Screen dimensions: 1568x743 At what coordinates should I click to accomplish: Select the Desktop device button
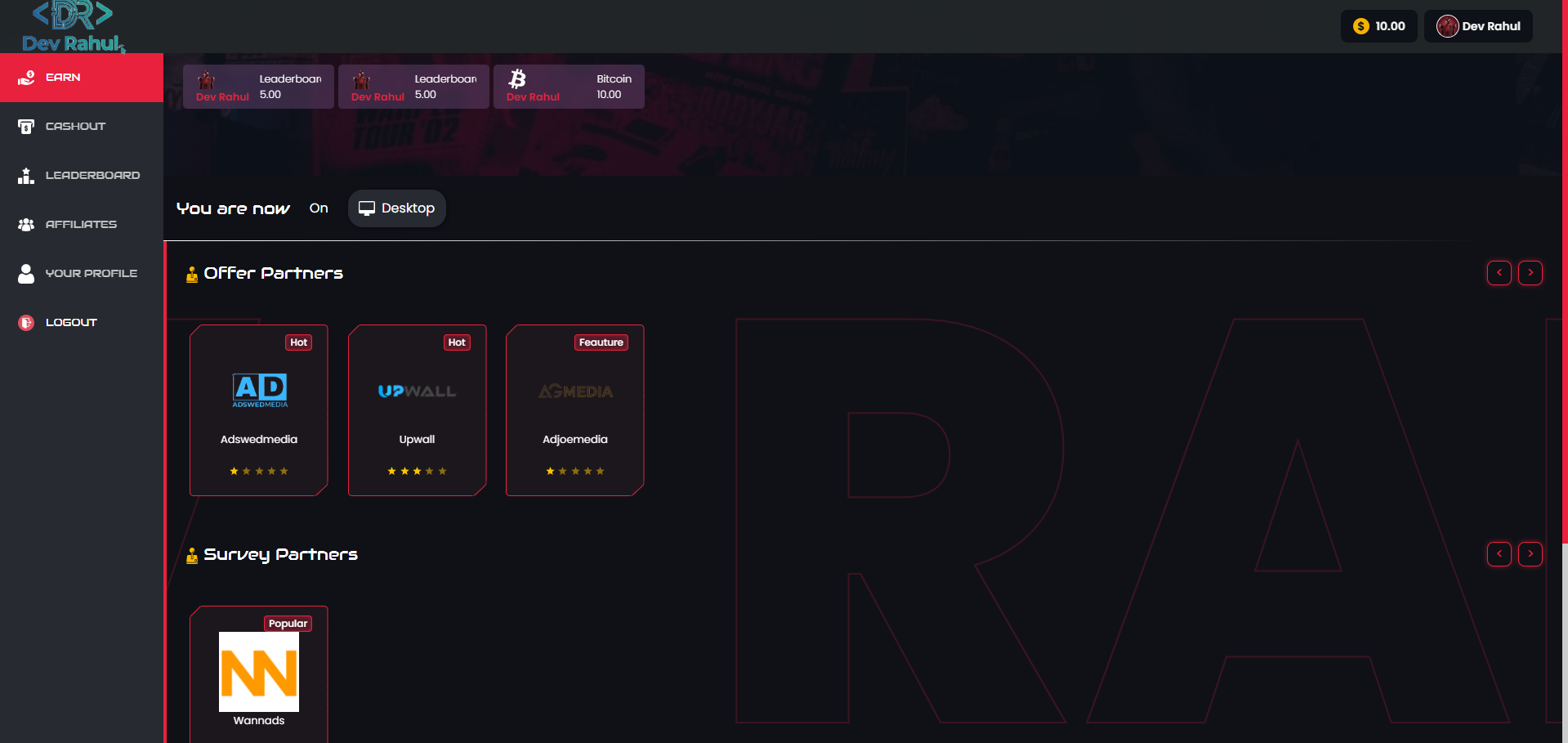[397, 208]
